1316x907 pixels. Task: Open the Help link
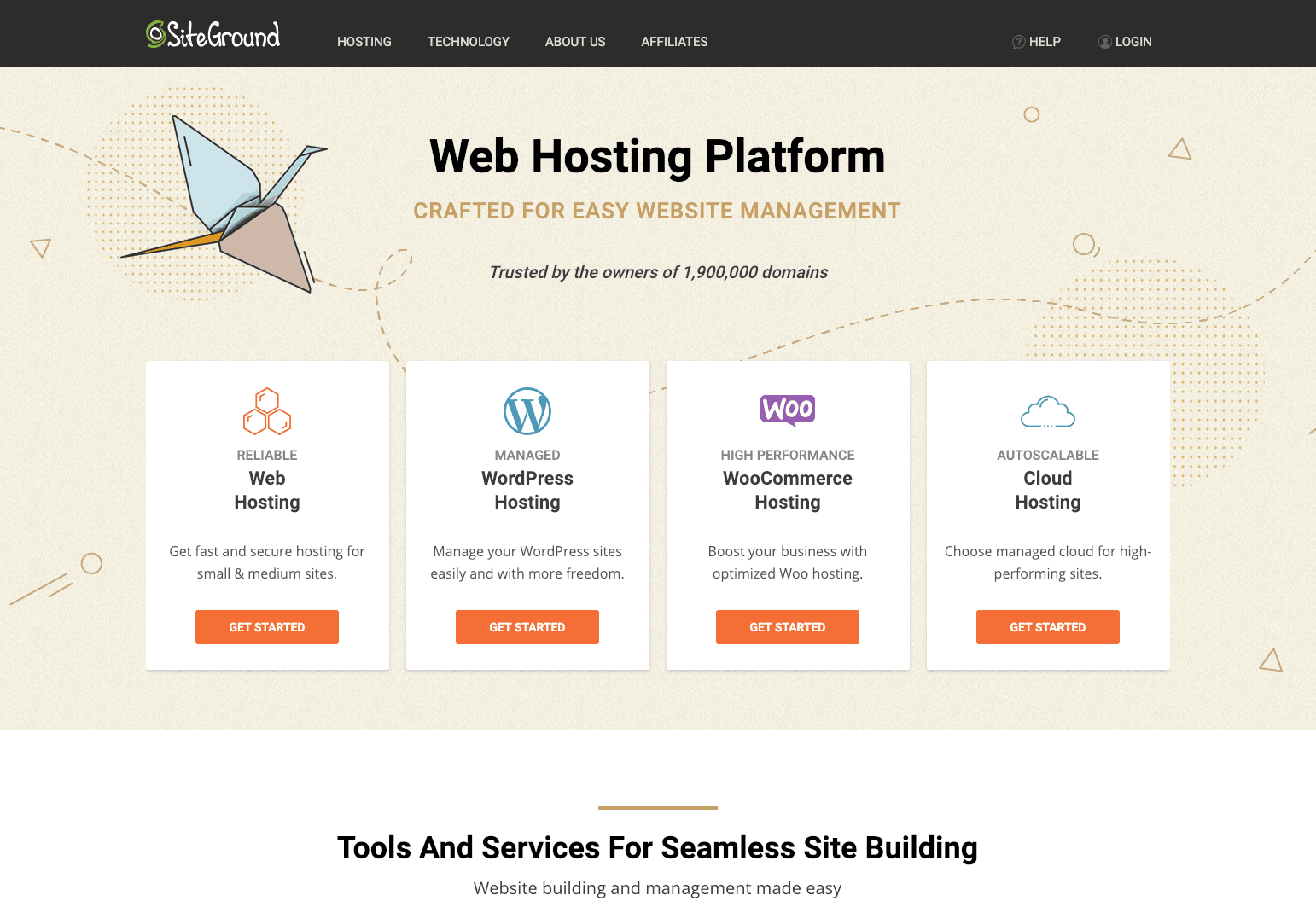[x=1036, y=42]
